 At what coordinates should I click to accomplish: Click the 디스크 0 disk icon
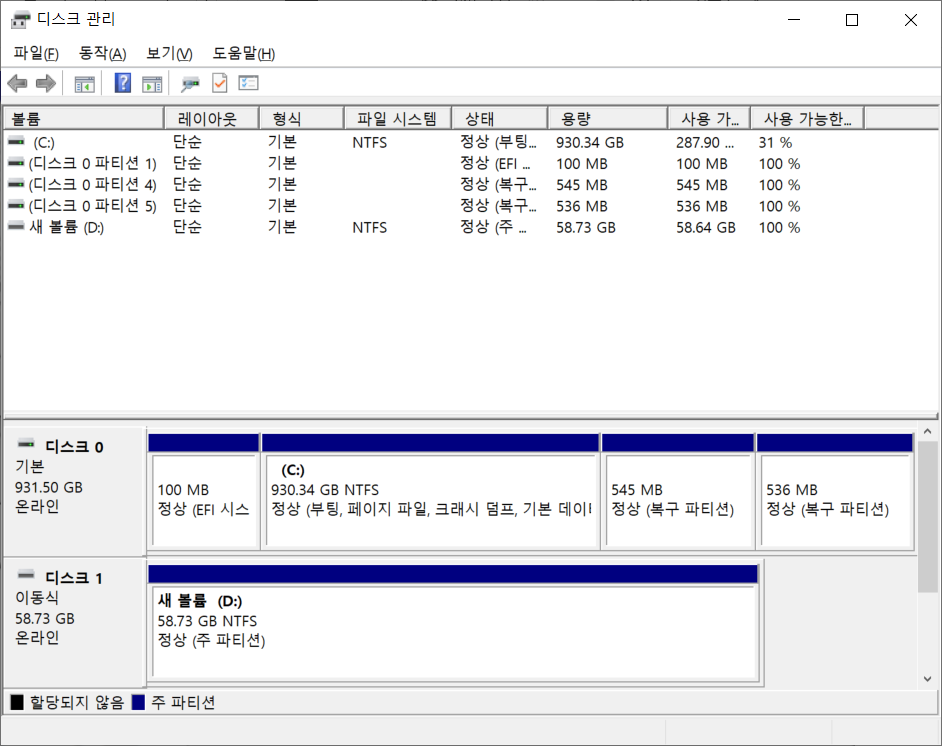(x=26, y=444)
